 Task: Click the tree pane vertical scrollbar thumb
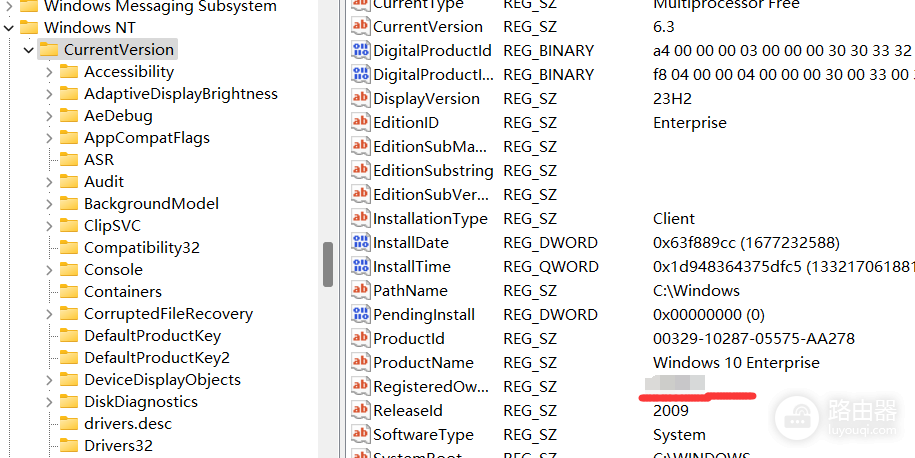click(x=328, y=264)
